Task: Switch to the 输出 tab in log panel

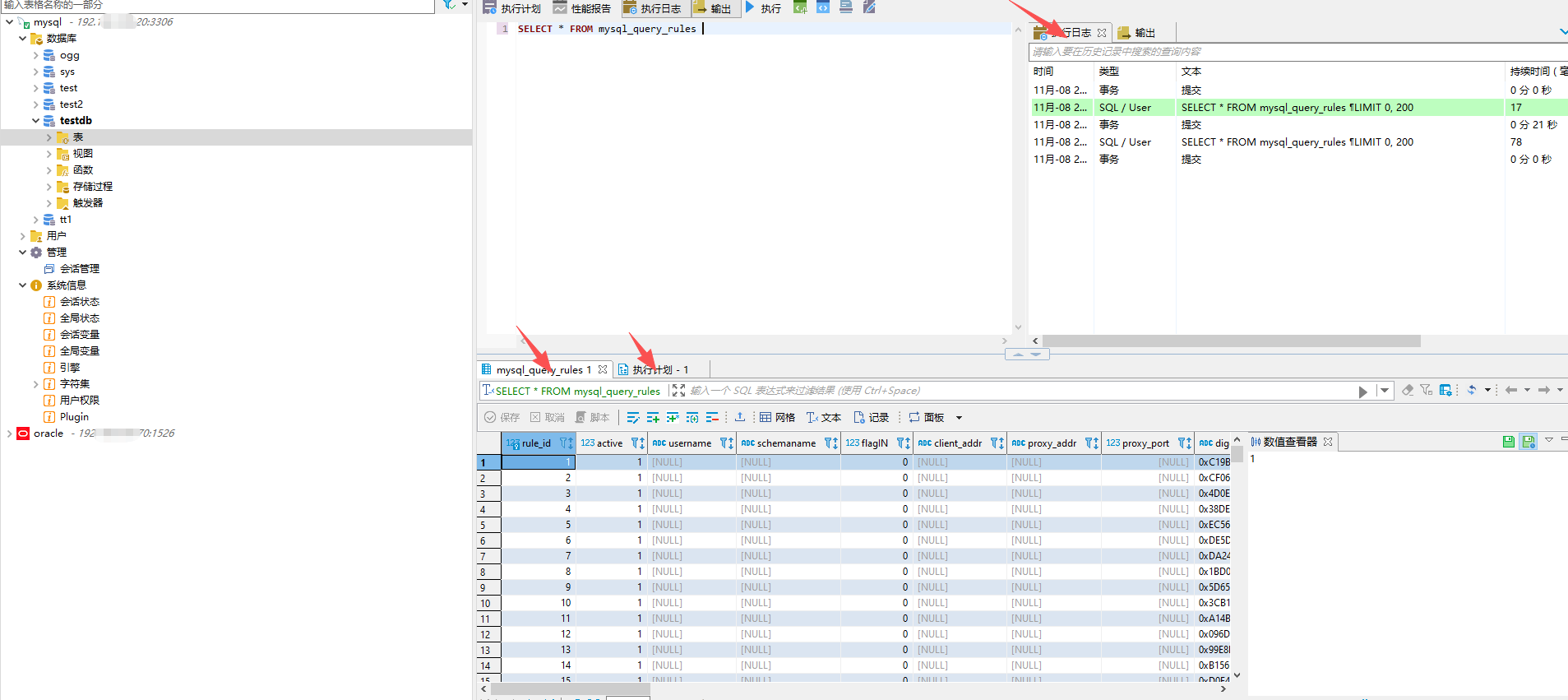Action: click(x=1137, y=33)
